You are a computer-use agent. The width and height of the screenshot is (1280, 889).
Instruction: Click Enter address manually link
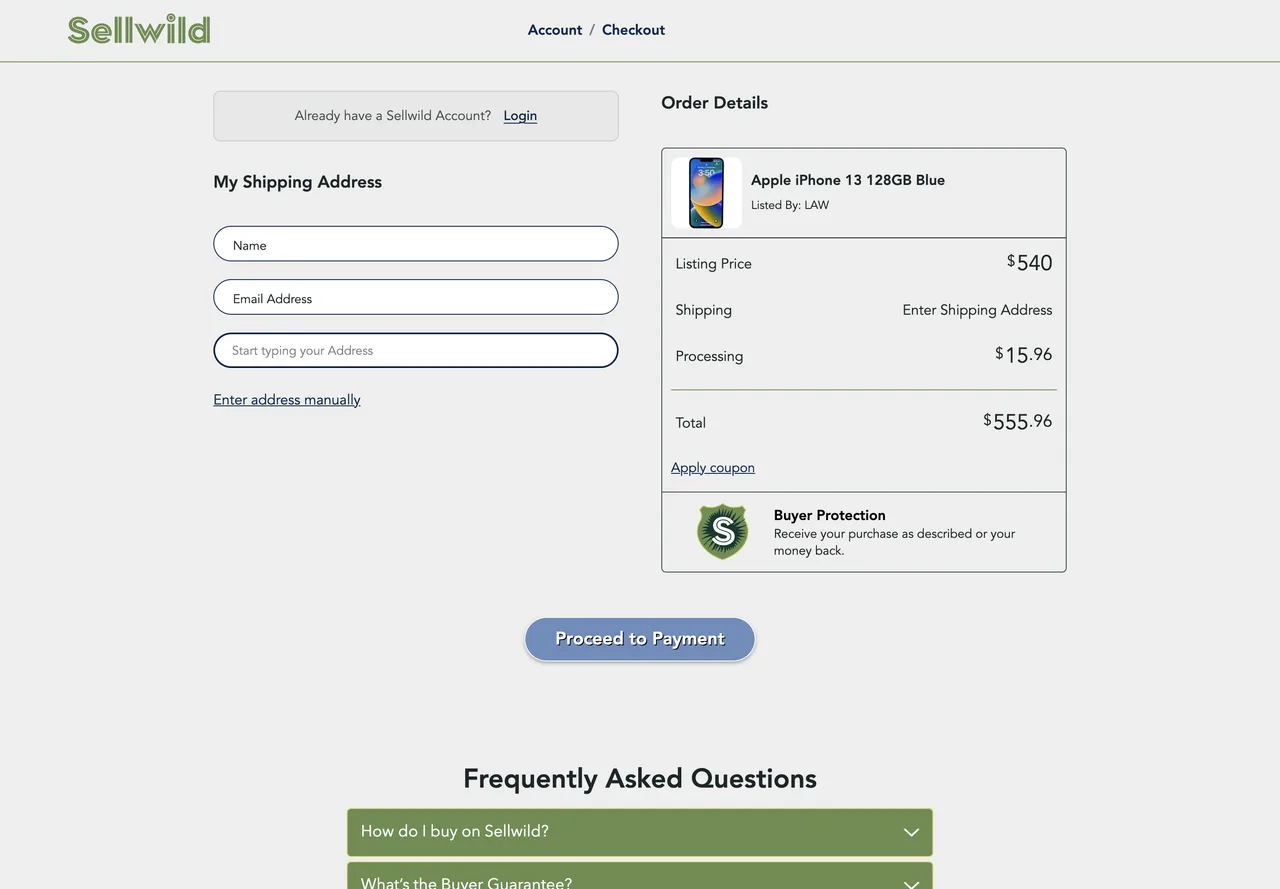287,400
